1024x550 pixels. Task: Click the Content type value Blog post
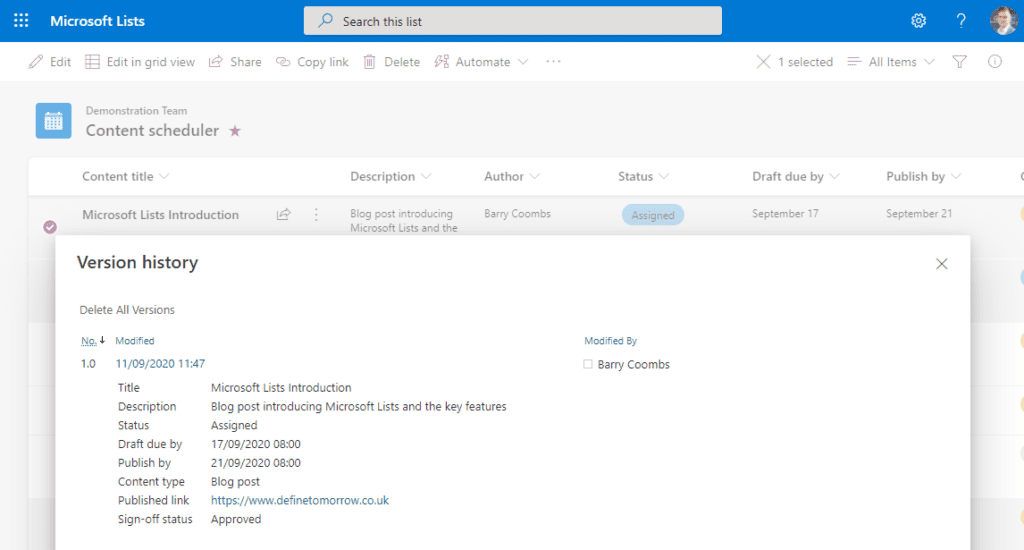pyautogui.click(x=235, y=481)
